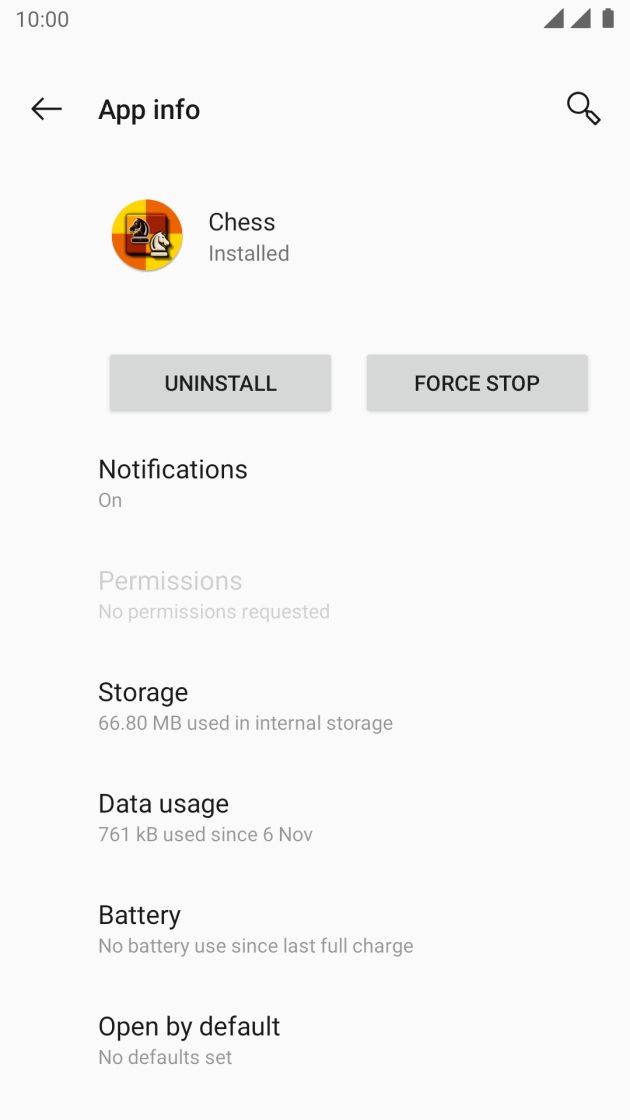Open the Battery usage entry
This screenshot has height=1120, width=630.
[139, 928]
